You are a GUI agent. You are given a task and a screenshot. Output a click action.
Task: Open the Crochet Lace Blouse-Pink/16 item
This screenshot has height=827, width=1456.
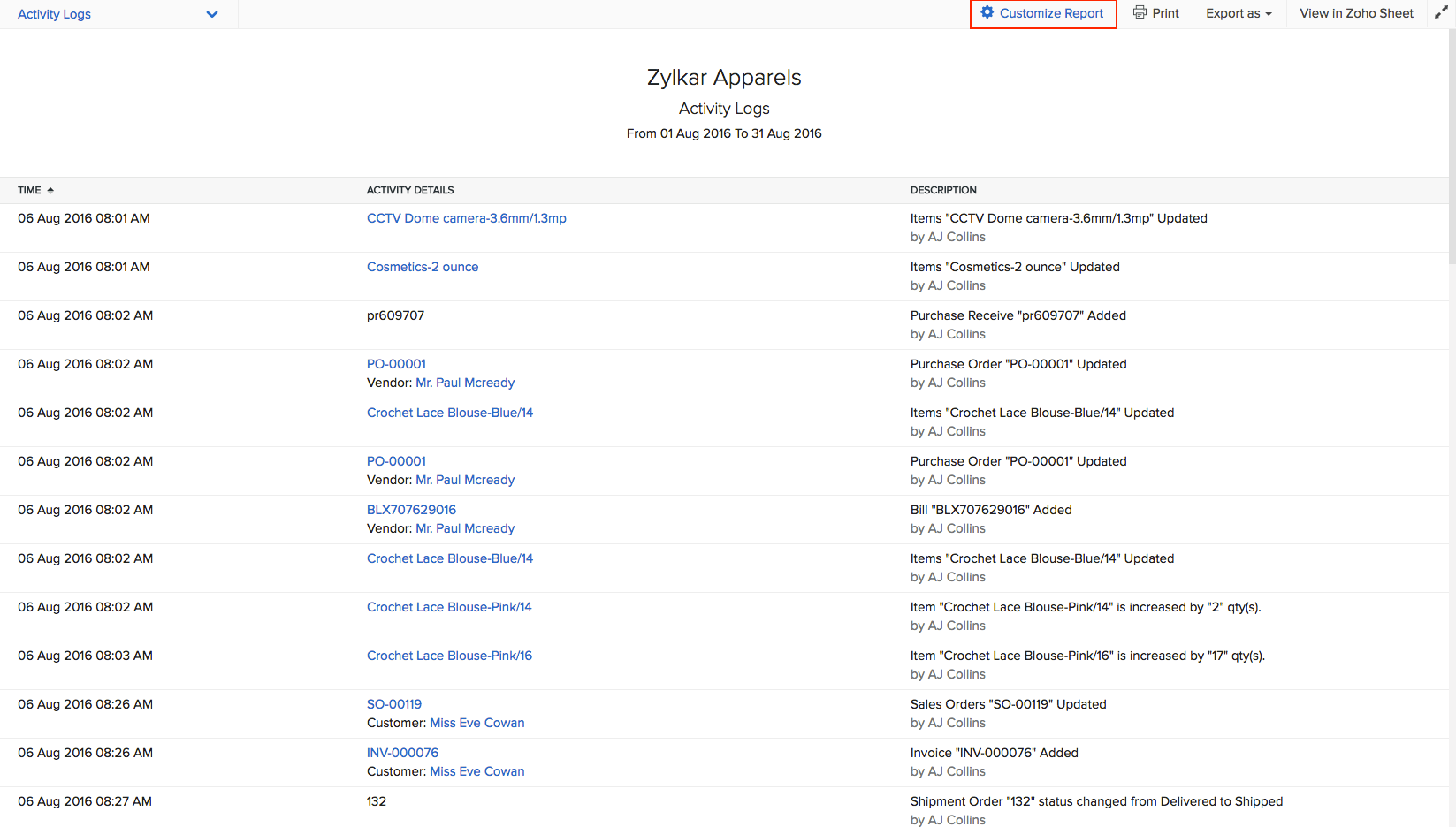[449, 656]
